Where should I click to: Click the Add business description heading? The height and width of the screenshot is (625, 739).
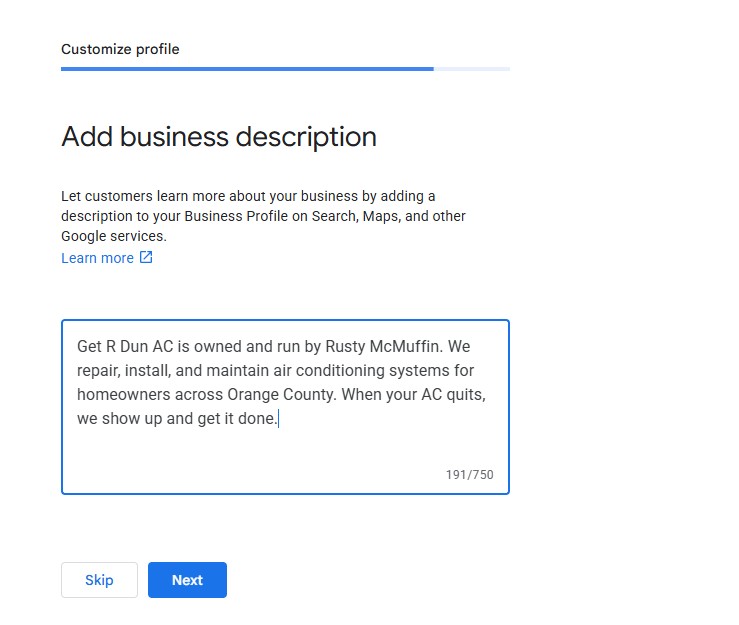[219, 137]
